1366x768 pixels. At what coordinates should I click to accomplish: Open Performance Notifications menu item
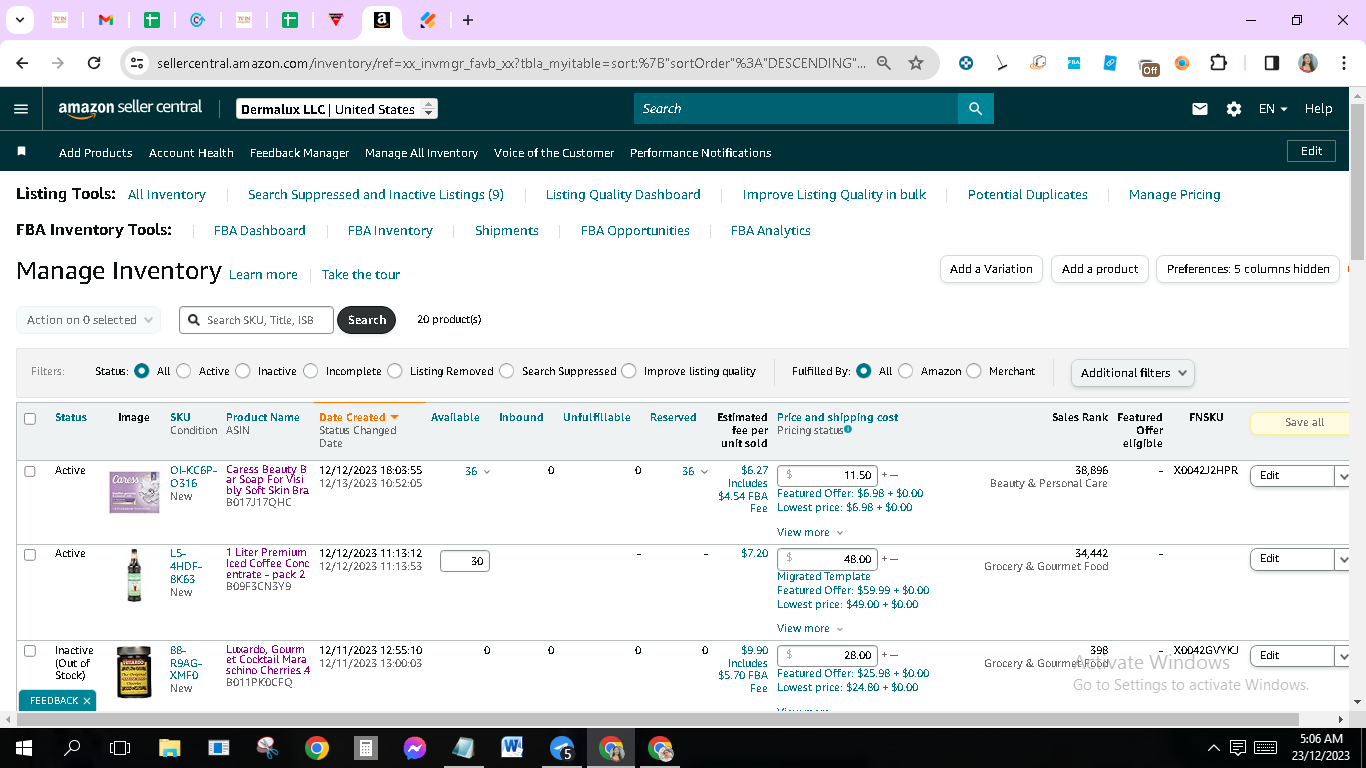[x=700, y=153]
